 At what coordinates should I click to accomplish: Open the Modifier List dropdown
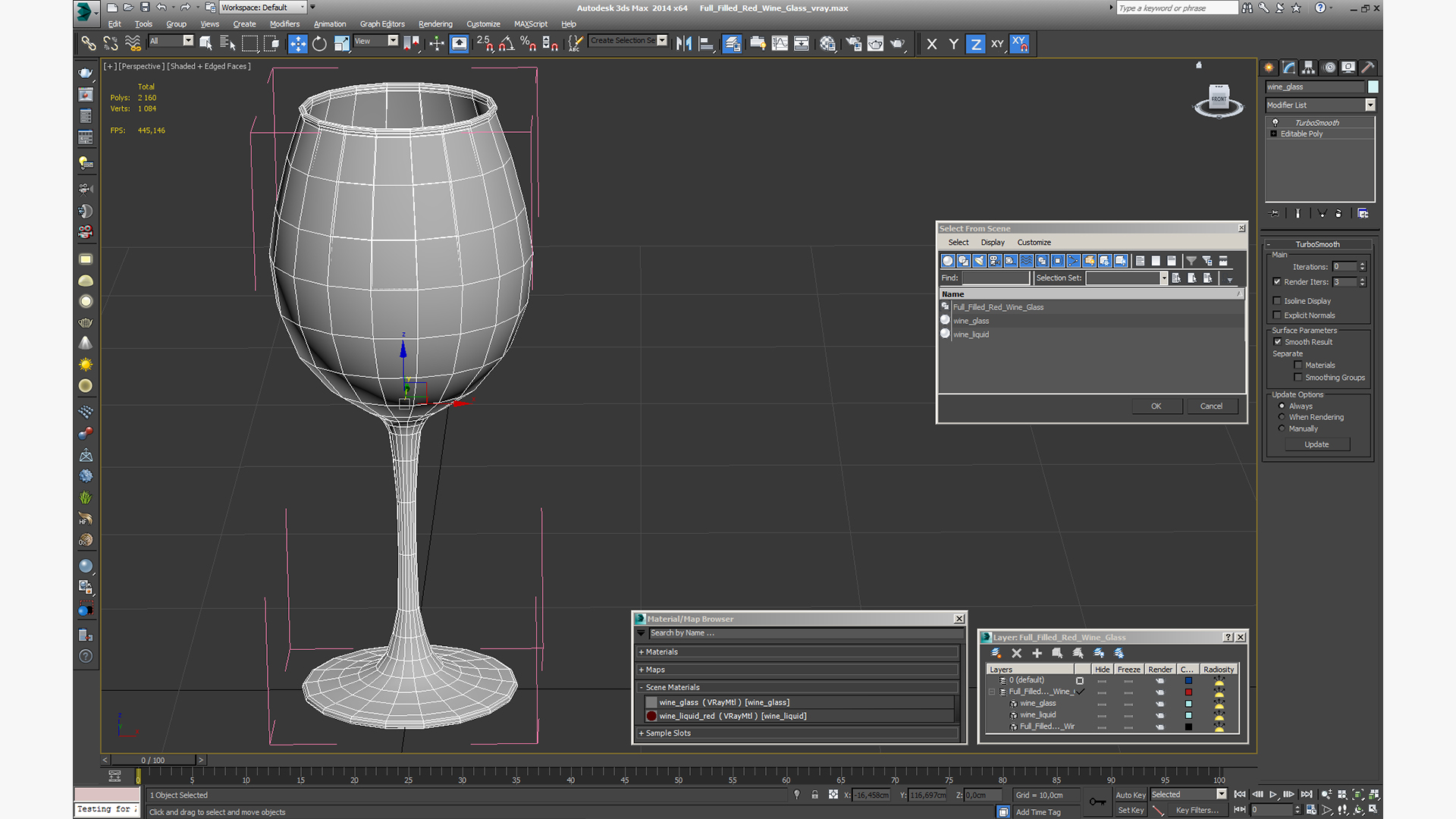(1370, 105)
